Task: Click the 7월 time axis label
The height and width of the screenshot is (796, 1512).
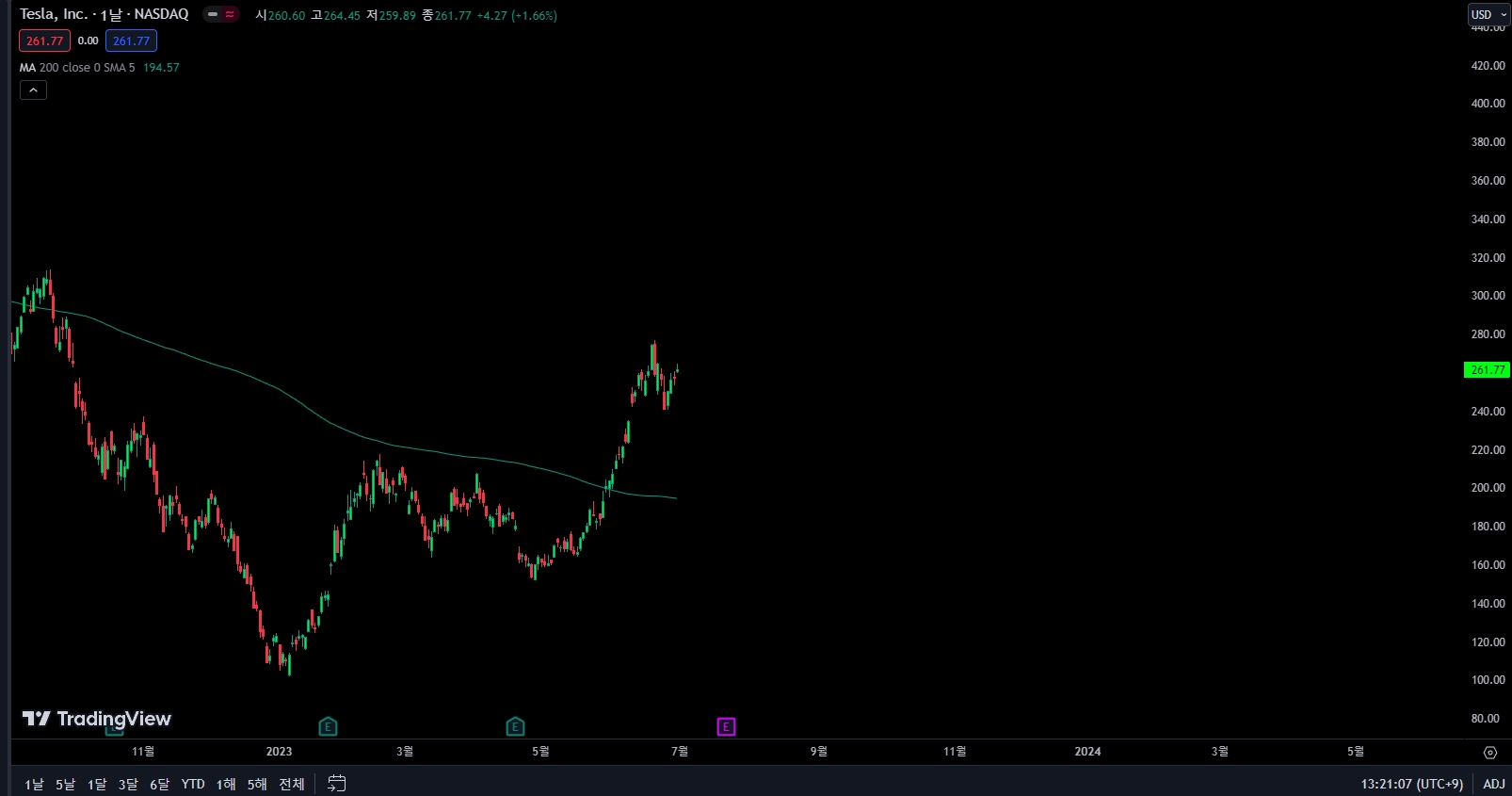Action: (680, 752)
